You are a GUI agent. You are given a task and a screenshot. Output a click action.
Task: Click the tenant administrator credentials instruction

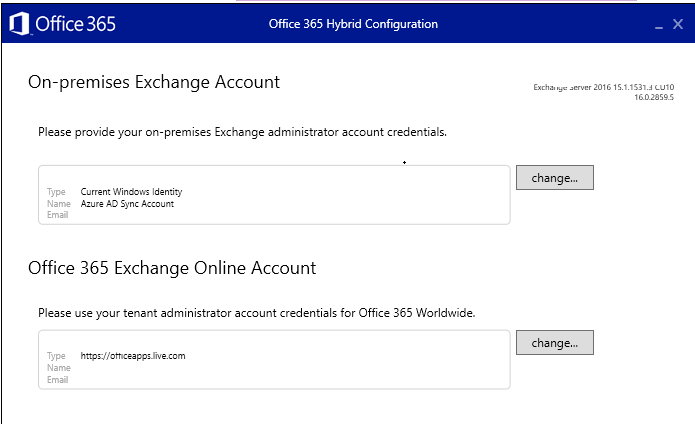tap(256, 313)
